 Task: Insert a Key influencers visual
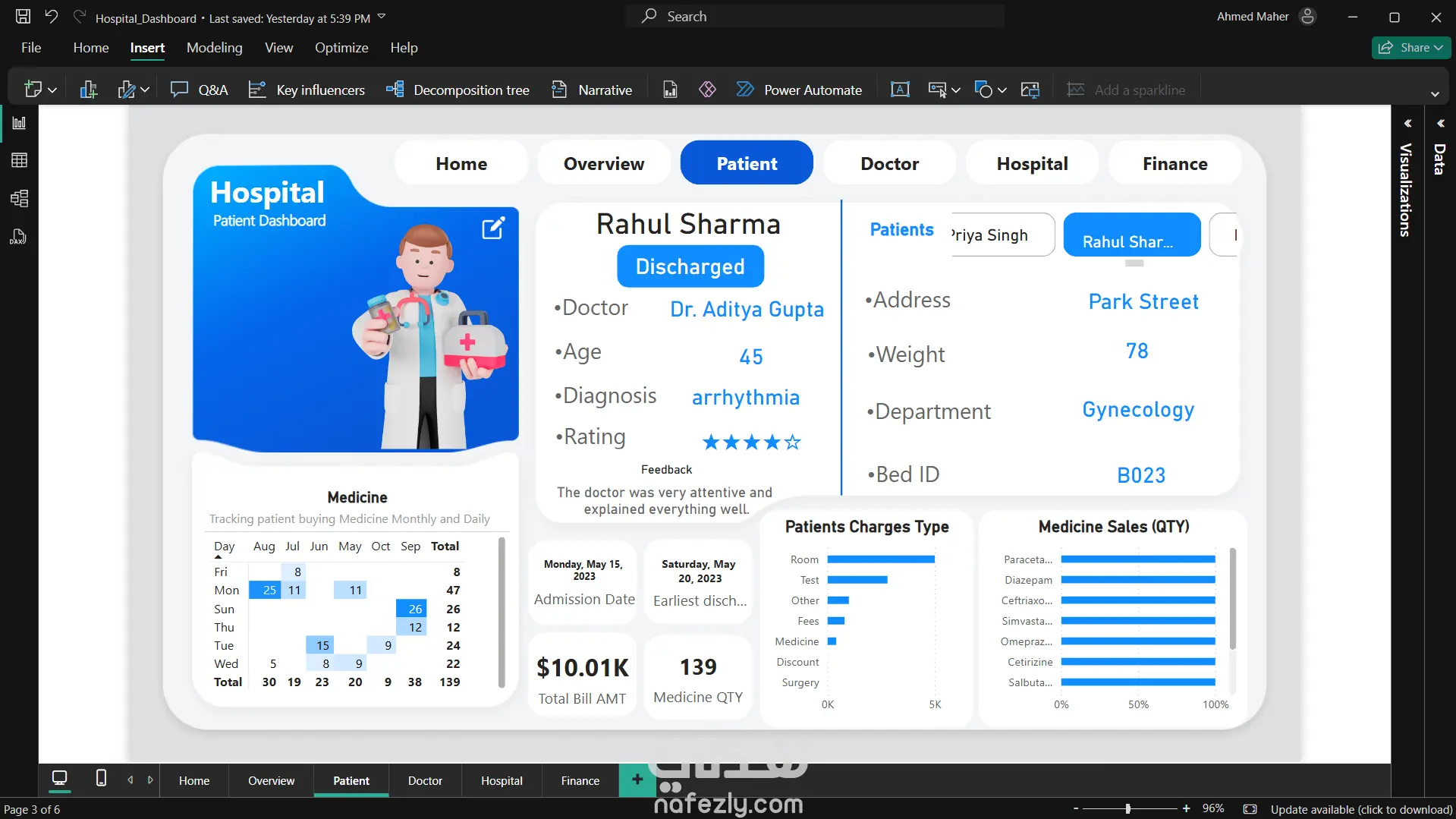click(x=307, y=90)
